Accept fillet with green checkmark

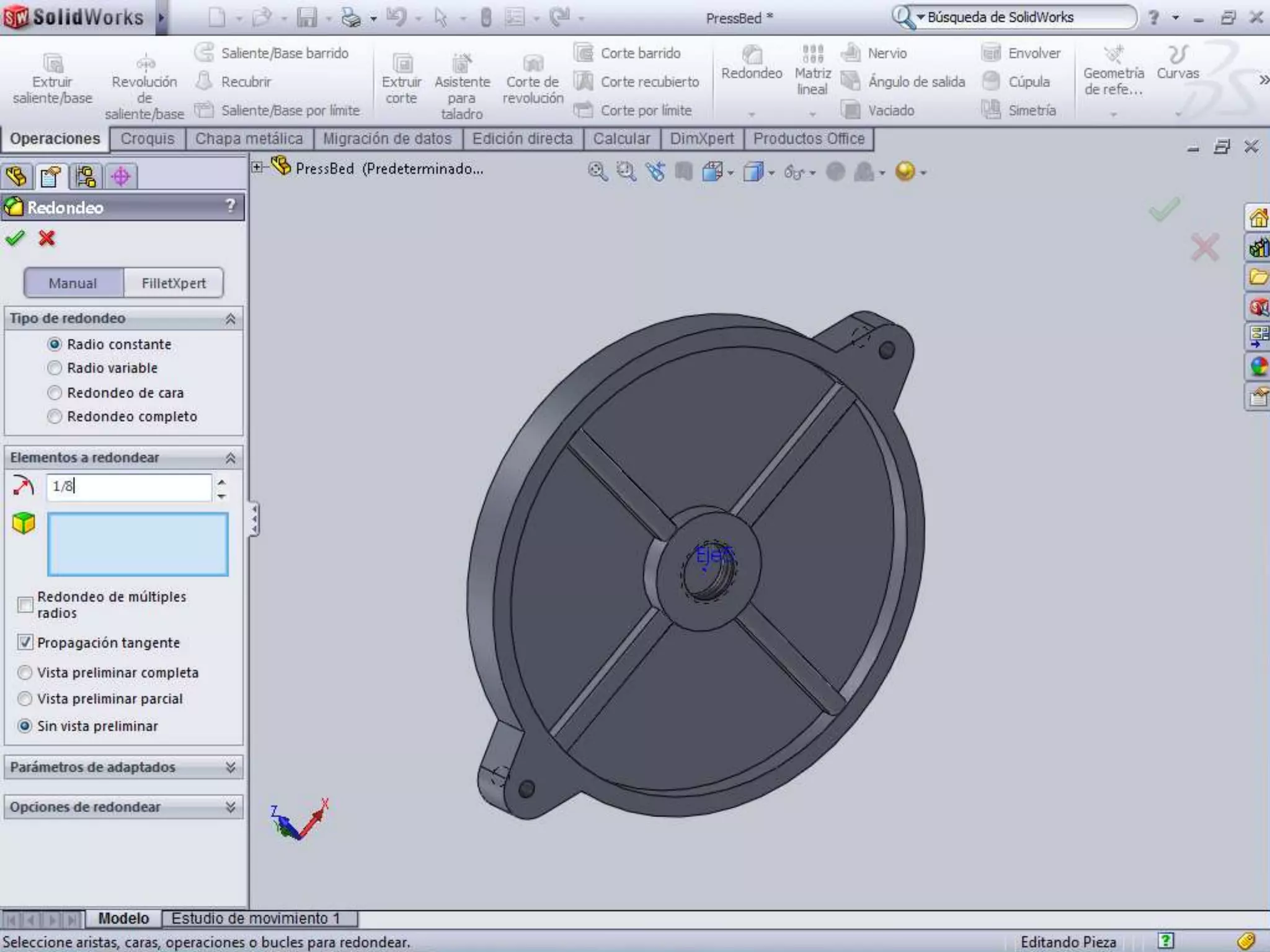pyautogui.click(x=15, y=238)
